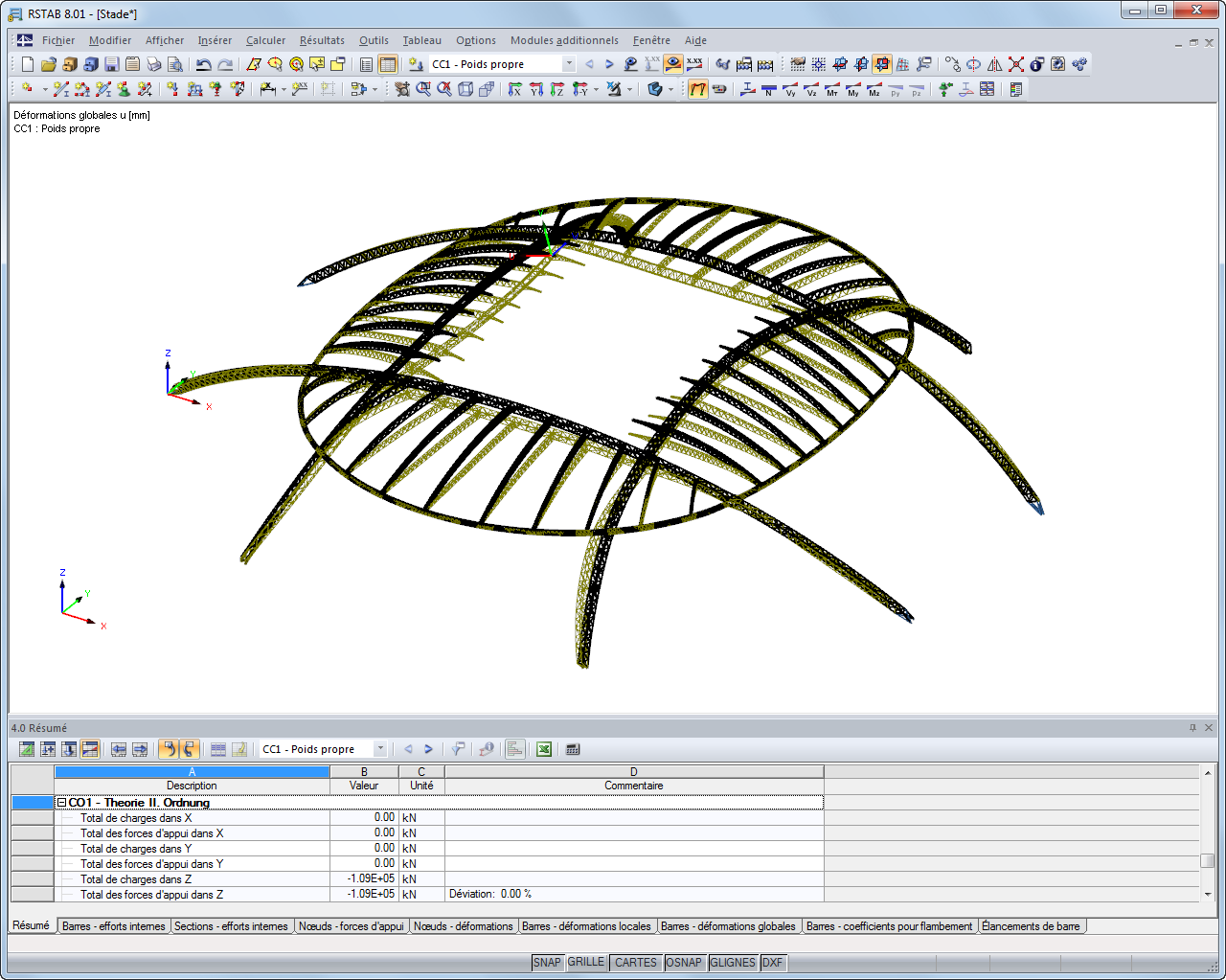Click the dimension line tool icon
Image resolution: width=1226 pixels, height=980 pixels.
[x=268, y=89]
